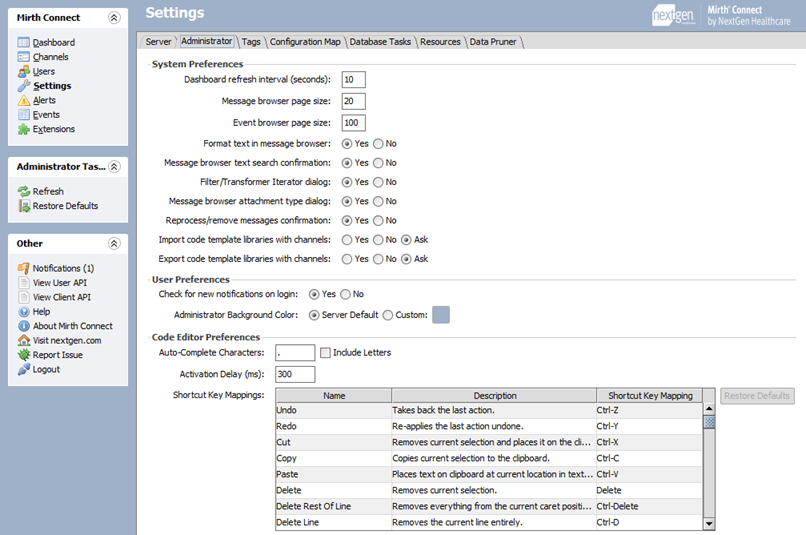Open the custom background color swatch
The width and height of the screenshot is (806, 535).
441,315
